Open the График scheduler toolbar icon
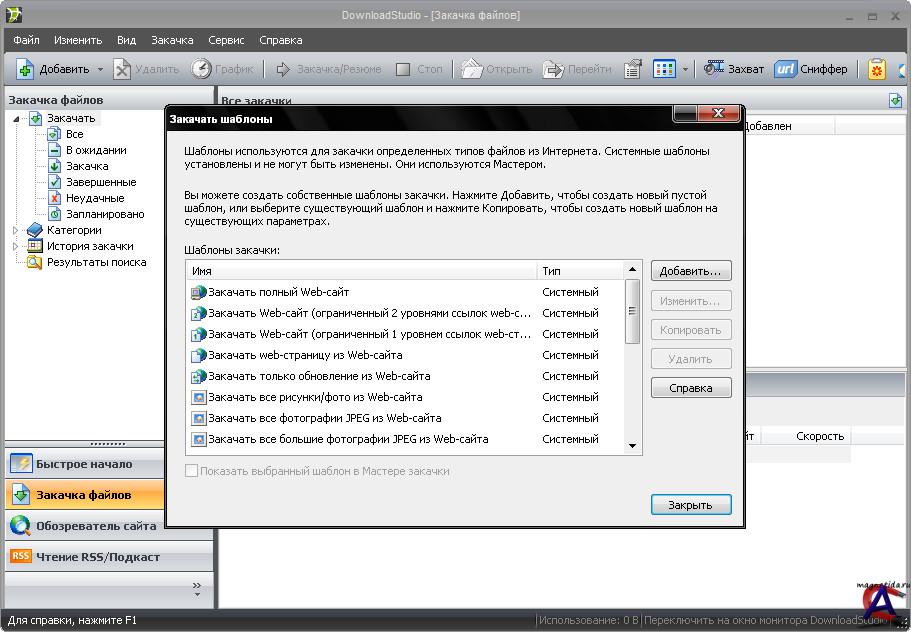 point(201,69)
